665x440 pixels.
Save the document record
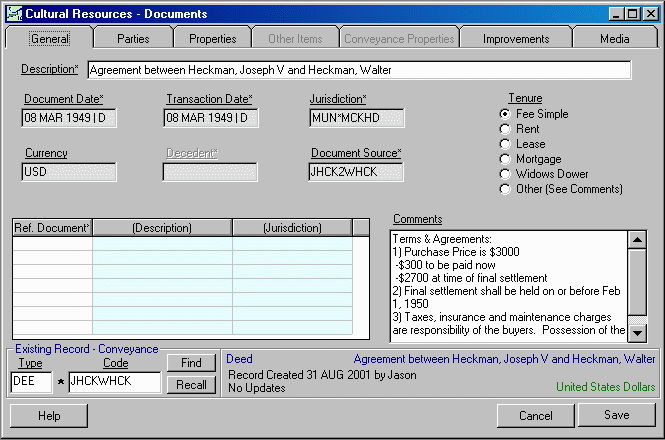pos(617,415)
